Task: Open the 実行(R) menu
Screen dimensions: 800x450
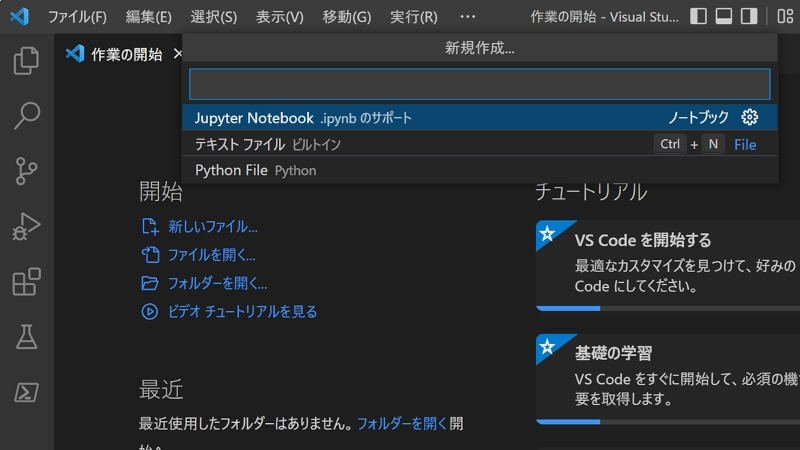Action: [414, 17]
